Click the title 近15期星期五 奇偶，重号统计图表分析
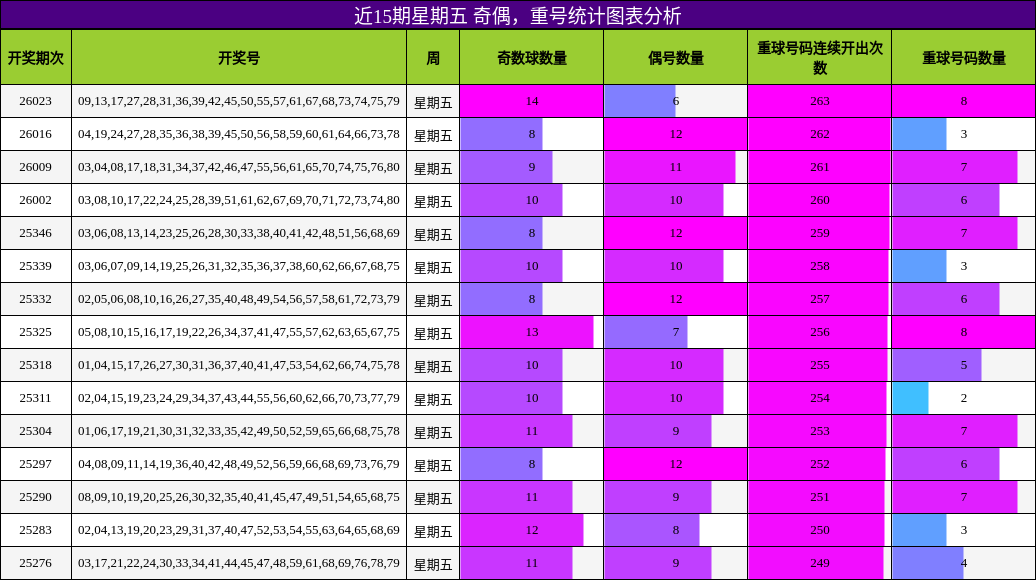This screenshot has height=580, width=1036. point(518,14)
